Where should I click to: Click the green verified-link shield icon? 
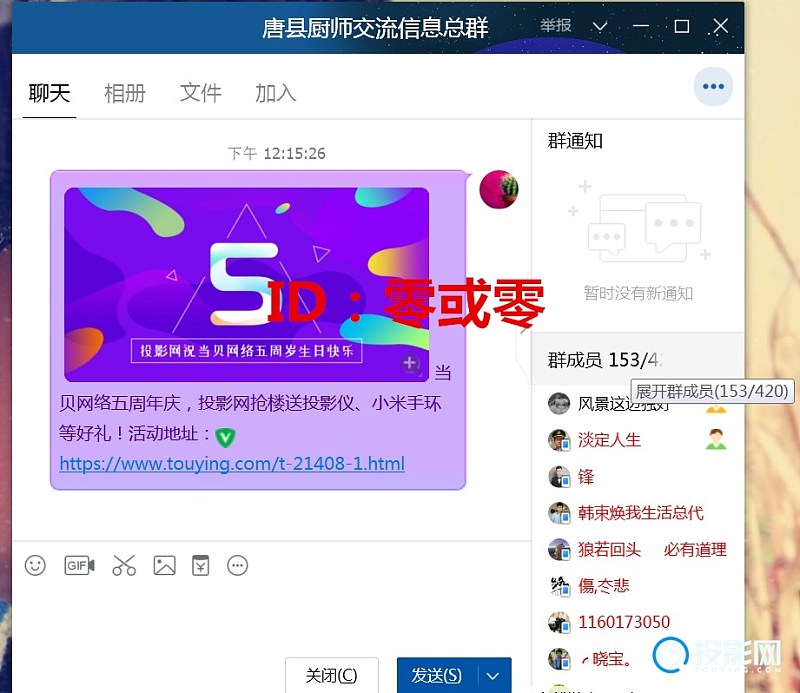point(225,437)
